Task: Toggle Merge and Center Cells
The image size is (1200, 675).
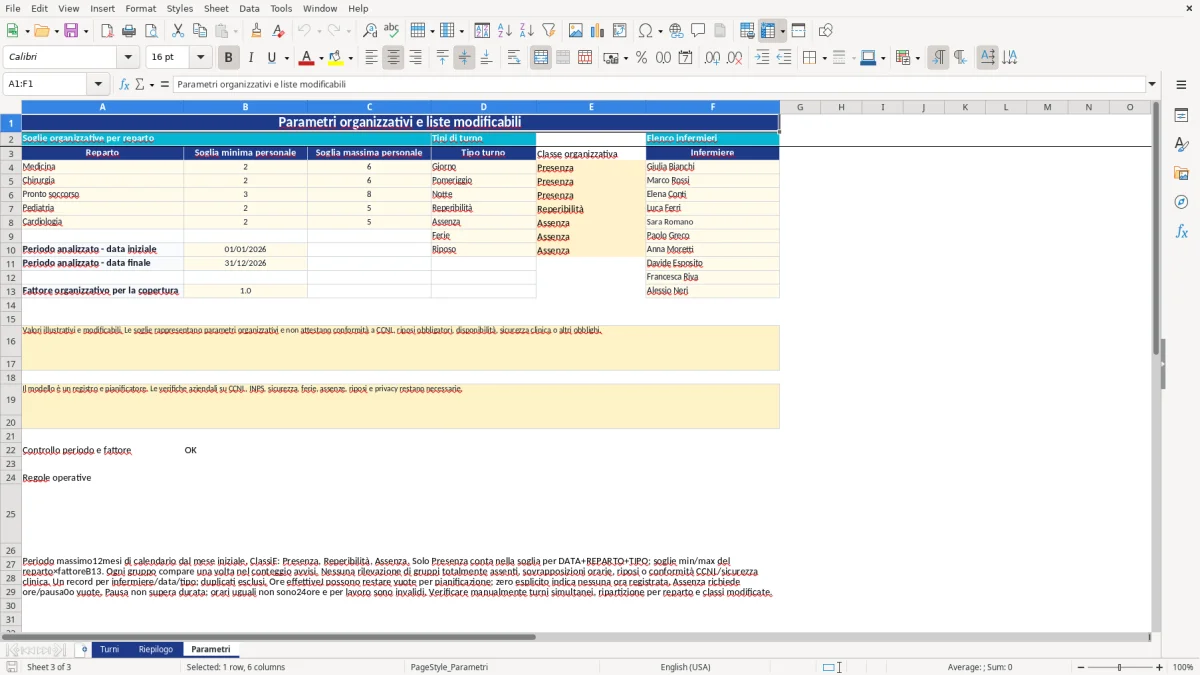Action: [x=541, y=58]
